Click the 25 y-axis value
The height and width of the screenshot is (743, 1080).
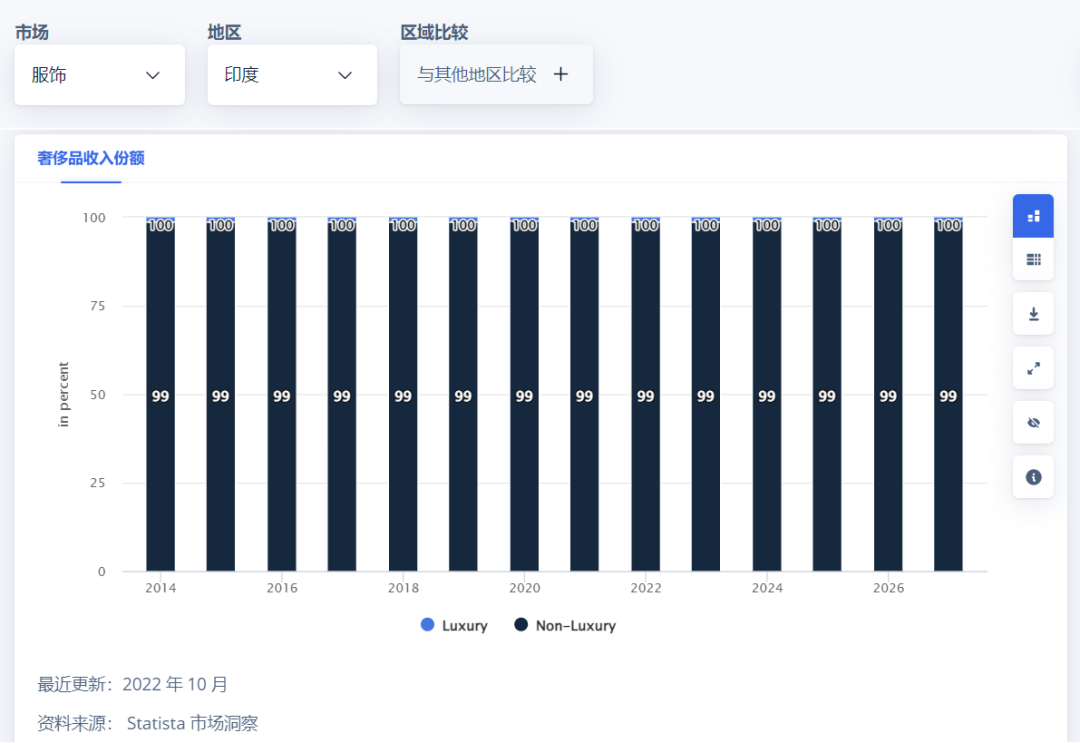[x=98, y=483]
